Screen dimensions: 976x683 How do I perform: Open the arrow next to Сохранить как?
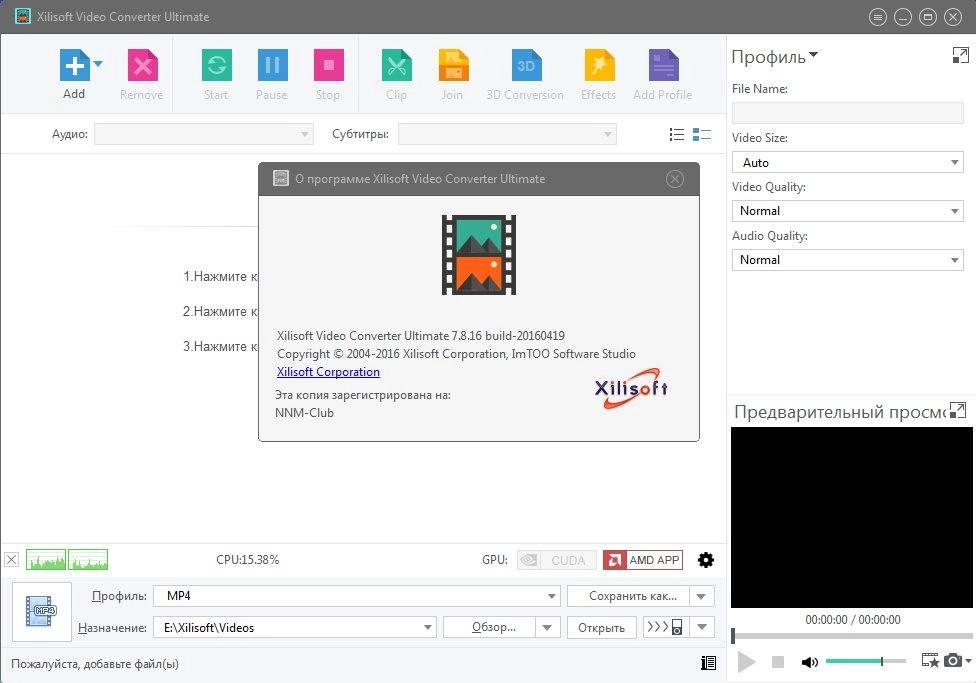[702, 596]
